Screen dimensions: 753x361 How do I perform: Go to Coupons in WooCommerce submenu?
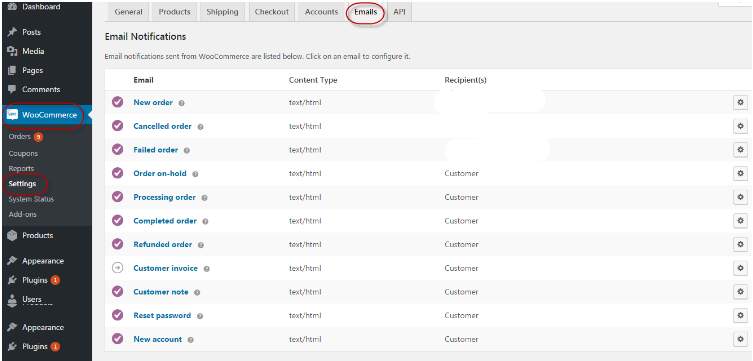pos(23,154)
